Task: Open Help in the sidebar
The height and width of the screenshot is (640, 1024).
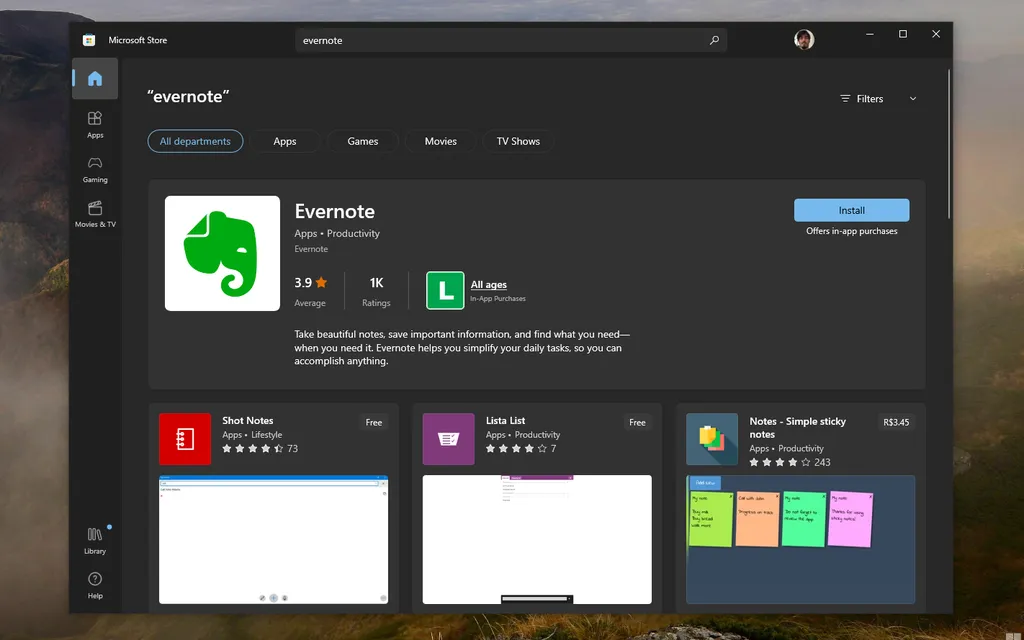Action: point(95,585)
